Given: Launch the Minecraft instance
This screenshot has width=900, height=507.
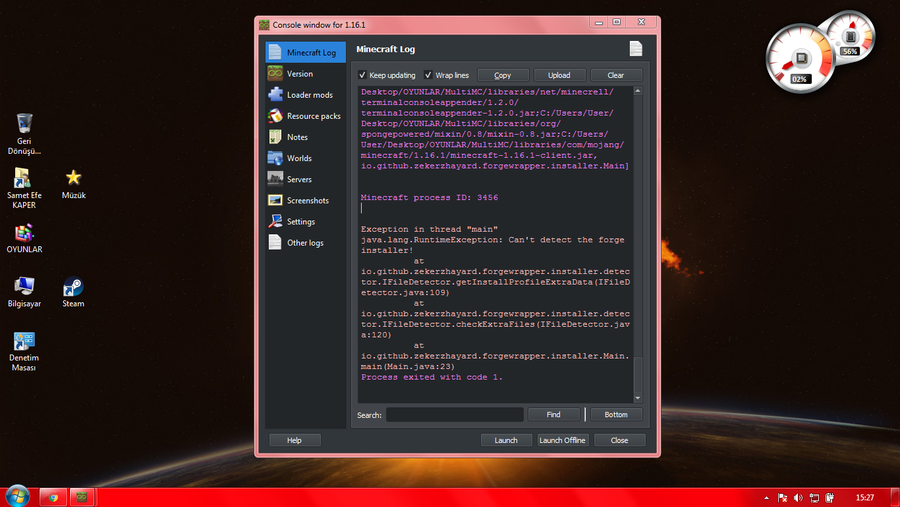Looking at the screenshot, I should (x=506, y=440).
